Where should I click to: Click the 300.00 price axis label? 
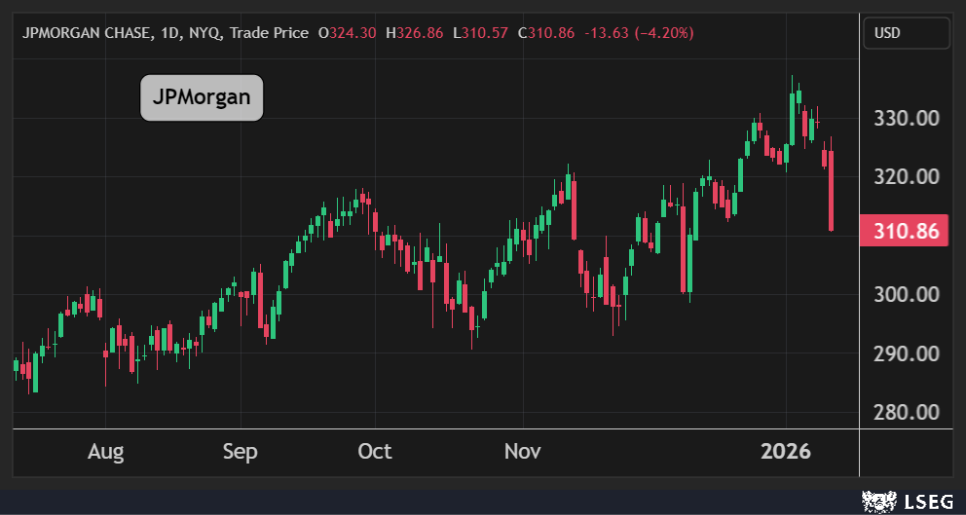pyautogui.click(x=906, y=294)
